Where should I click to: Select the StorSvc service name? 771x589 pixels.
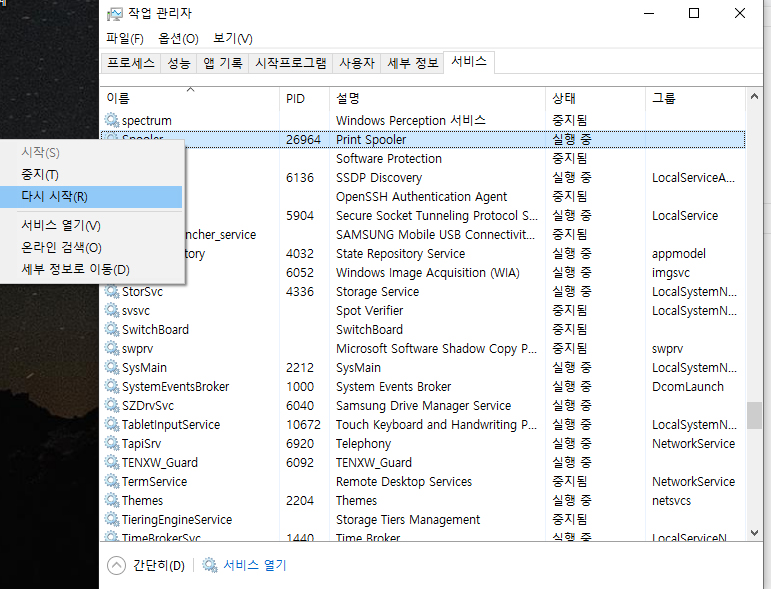pos(142,292)
